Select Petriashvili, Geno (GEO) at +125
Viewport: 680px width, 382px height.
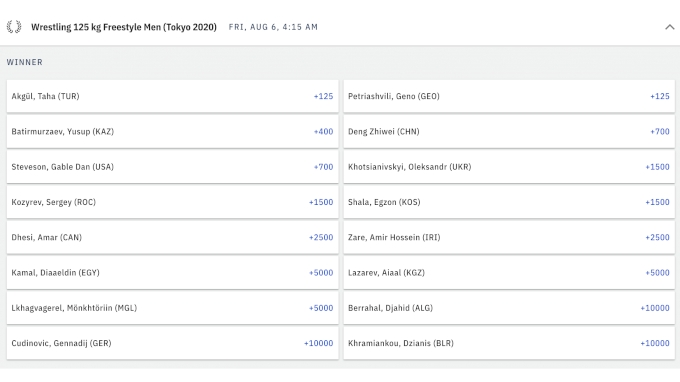click(509, 96)
